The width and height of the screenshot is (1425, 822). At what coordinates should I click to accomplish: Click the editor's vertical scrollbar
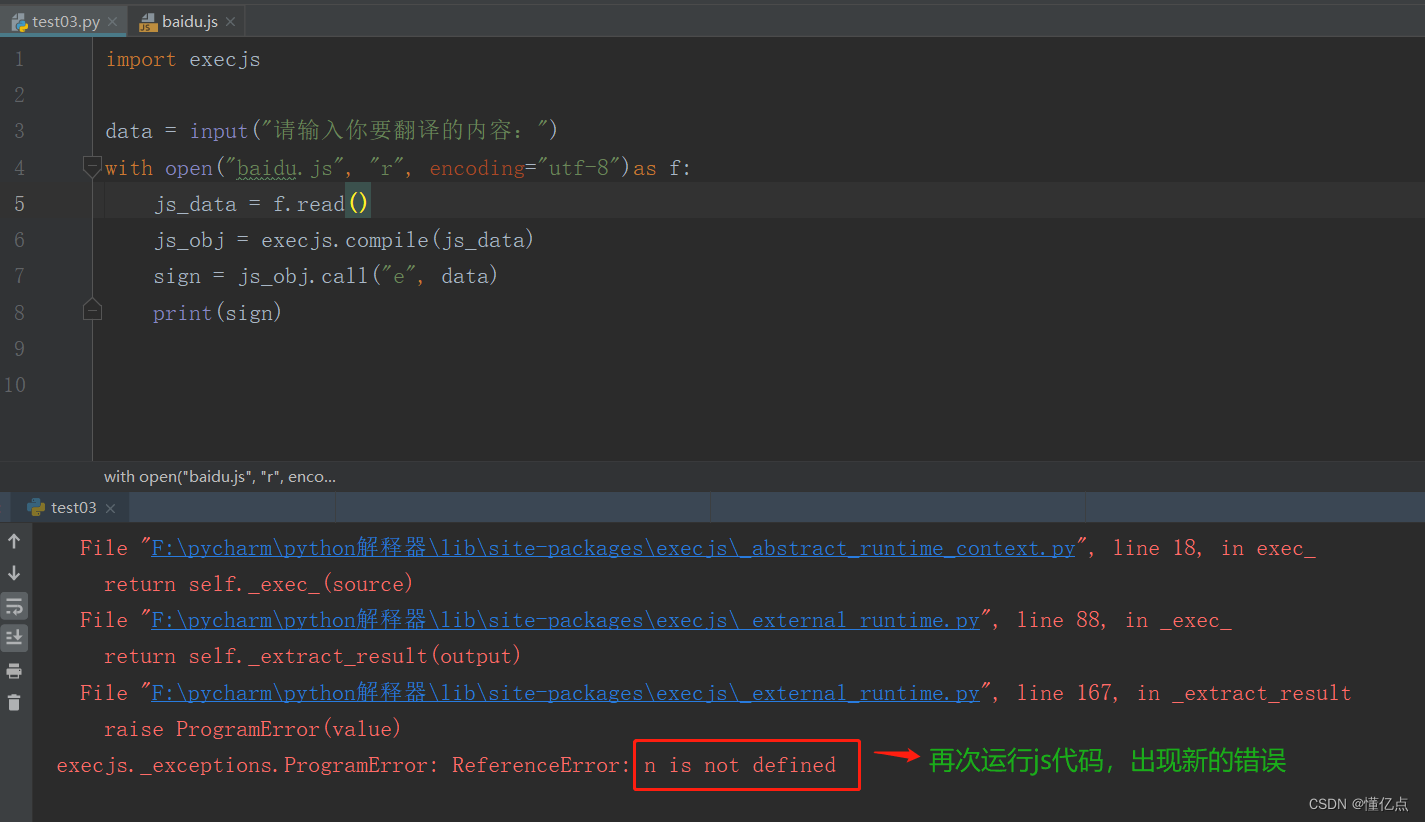point(1418,200)
